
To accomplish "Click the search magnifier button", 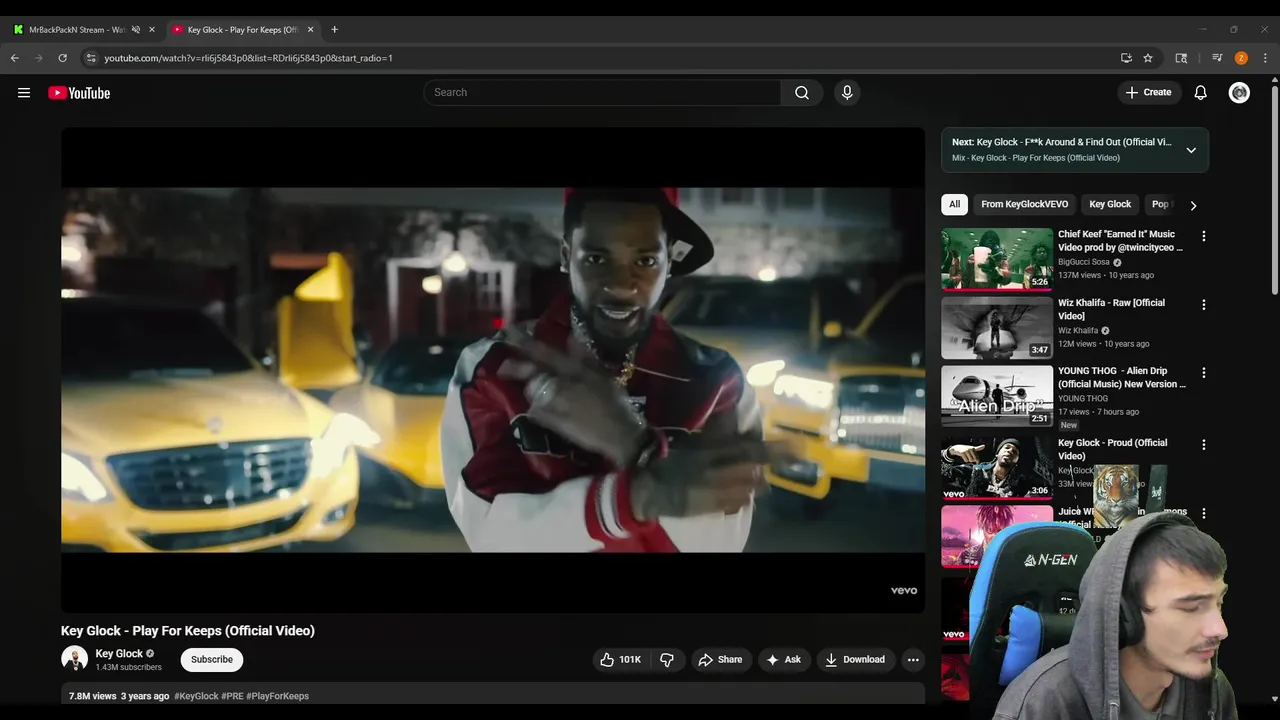I will click(802, 93).
